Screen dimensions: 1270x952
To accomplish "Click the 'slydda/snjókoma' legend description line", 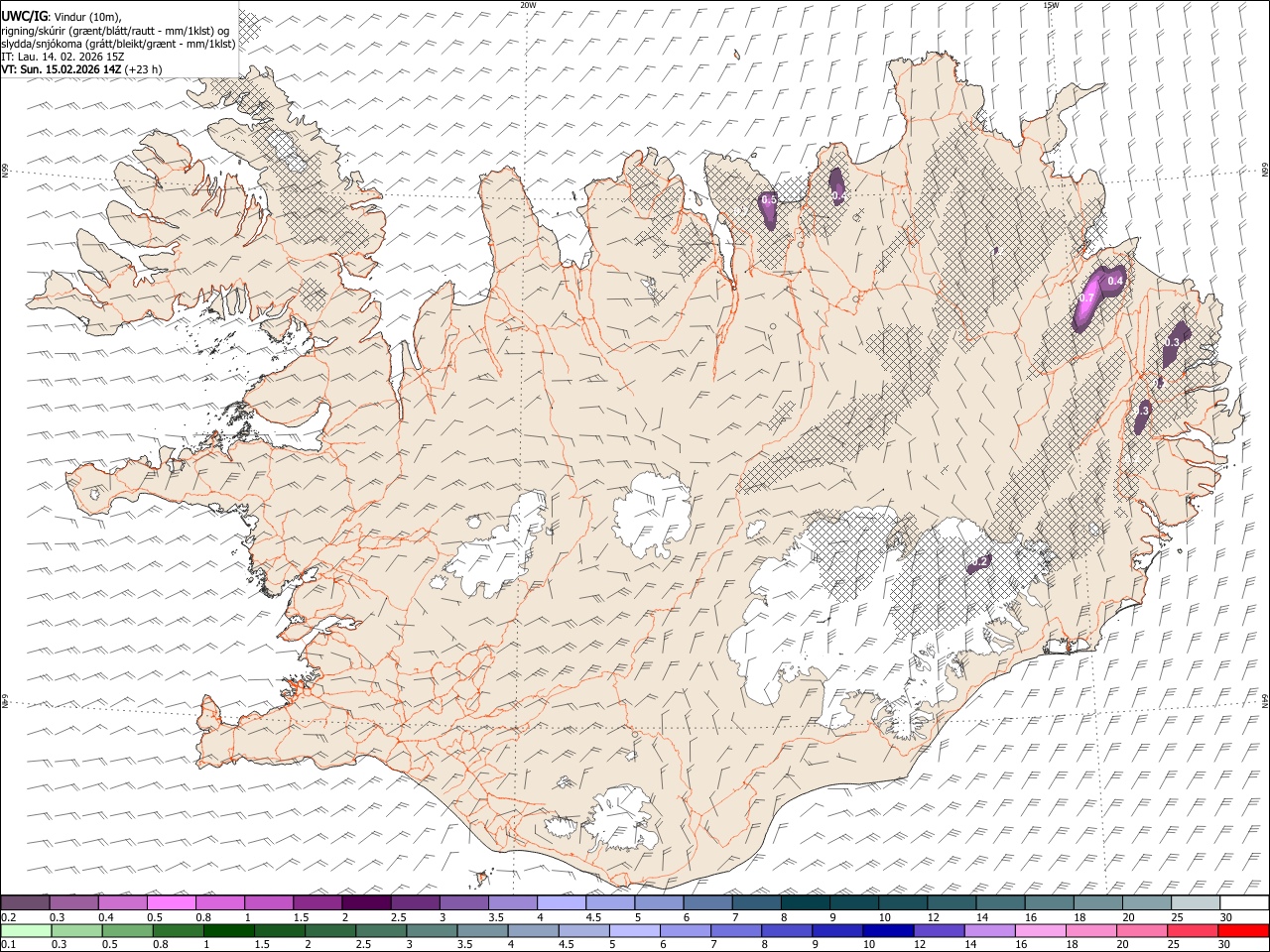I will (x=118, y=44).
